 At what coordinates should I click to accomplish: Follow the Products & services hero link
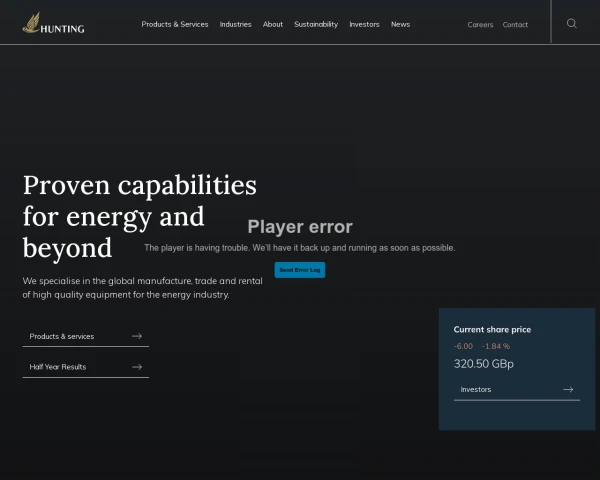point(86,336)
